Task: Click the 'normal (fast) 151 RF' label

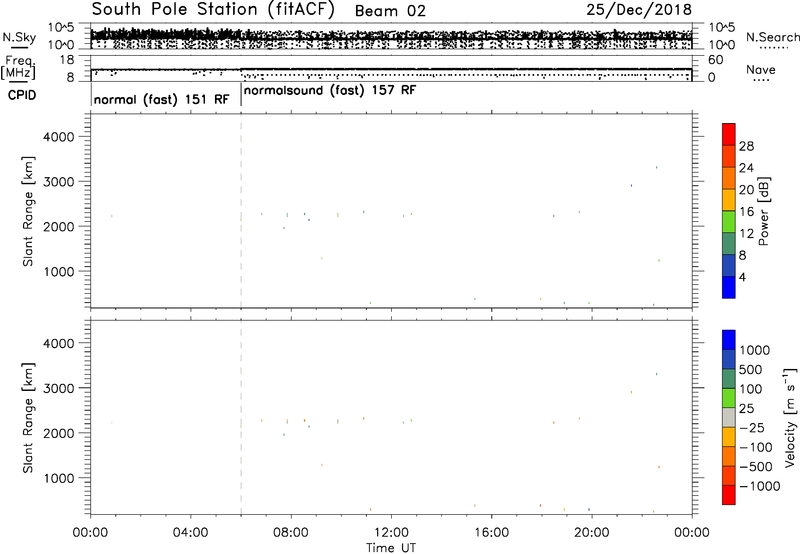Action: point(162,99)
